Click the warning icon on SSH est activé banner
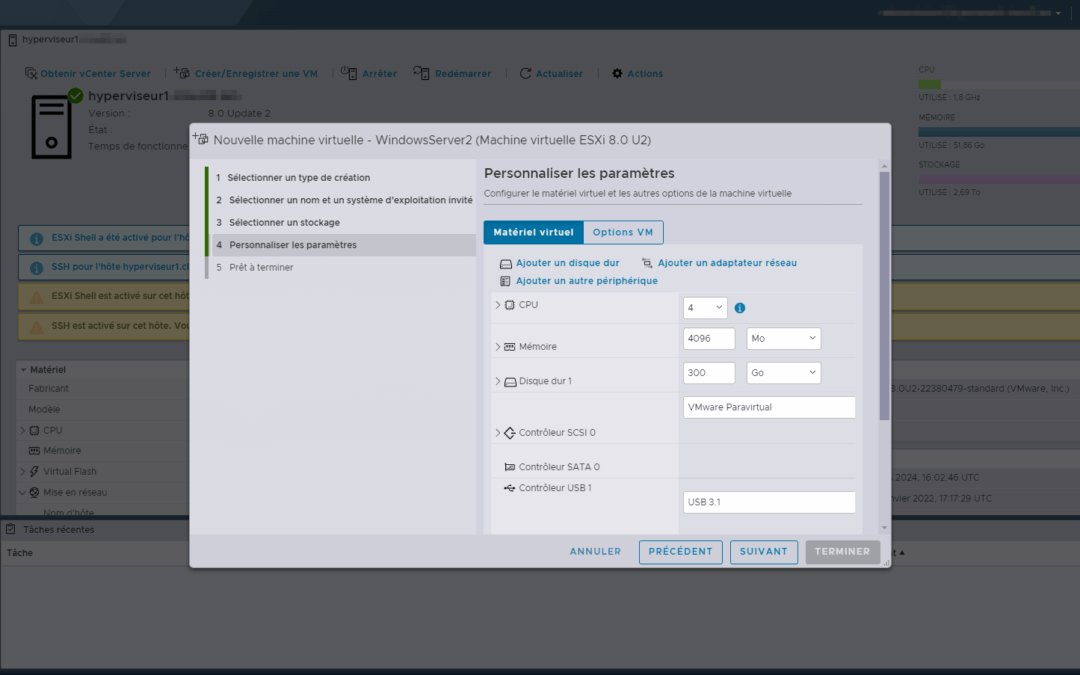Viewport: 1080px width, 675px height. point(37,327)
